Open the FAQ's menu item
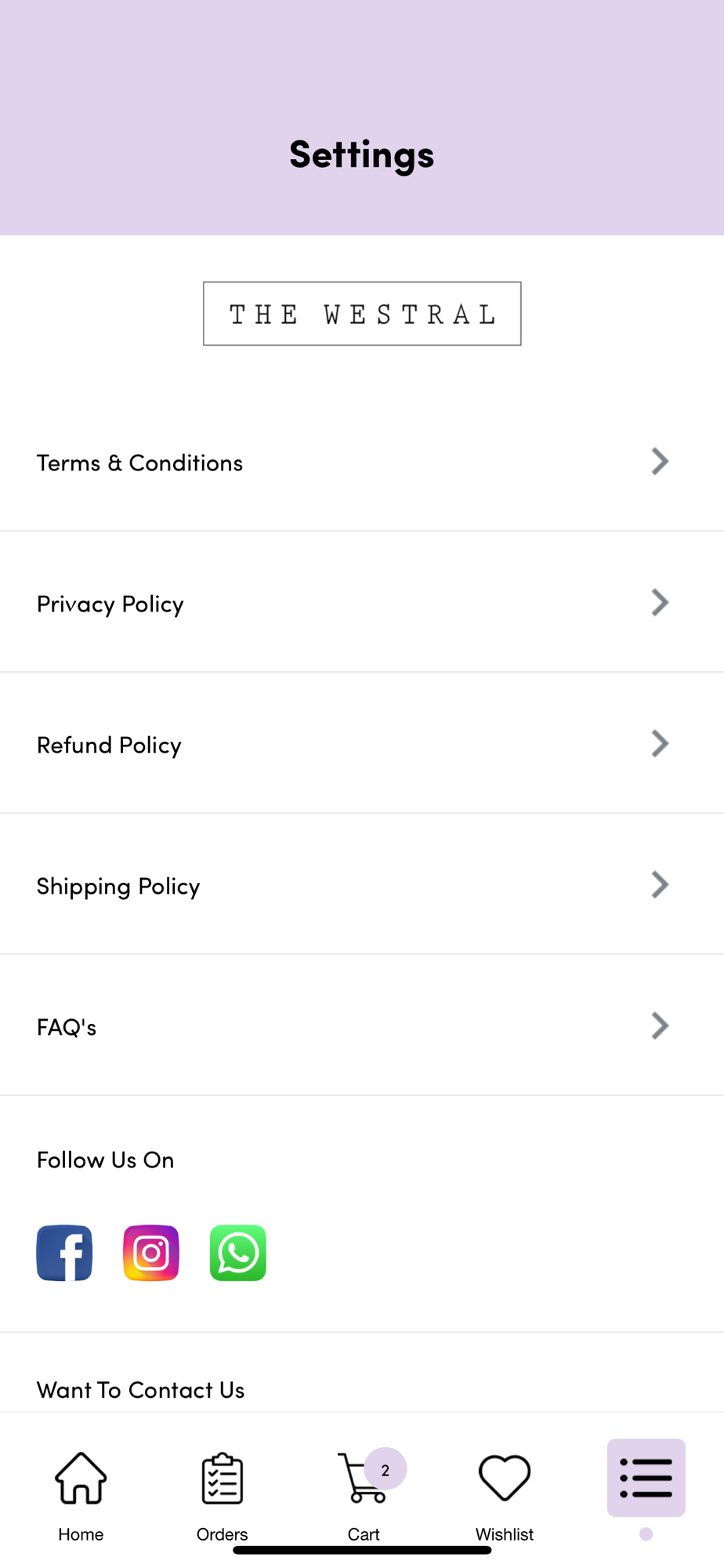Image resolution: width=724 pixels, height=1568 pixels. pos(67,1026)
